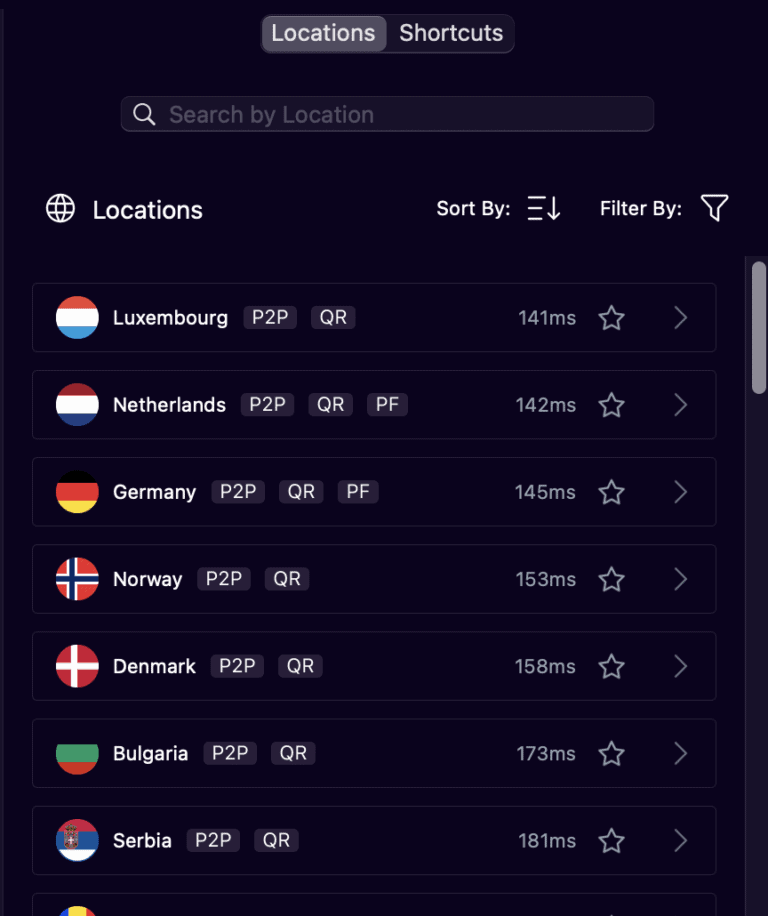This screenshot has height=916, width=768.
Task: Click the Denmark flag icon
Action: coord(77,666)
